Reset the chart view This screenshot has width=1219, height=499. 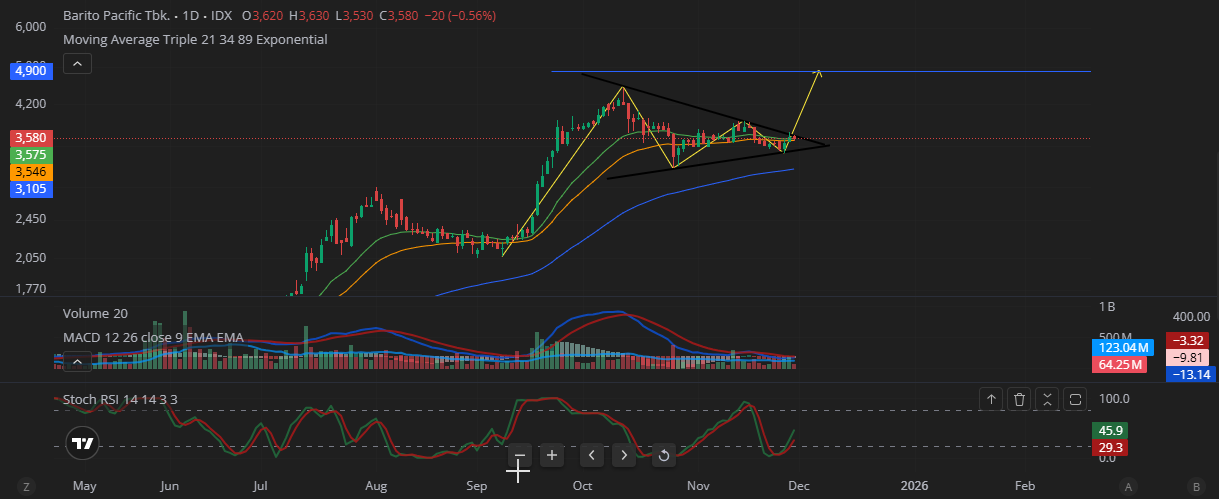663,456
